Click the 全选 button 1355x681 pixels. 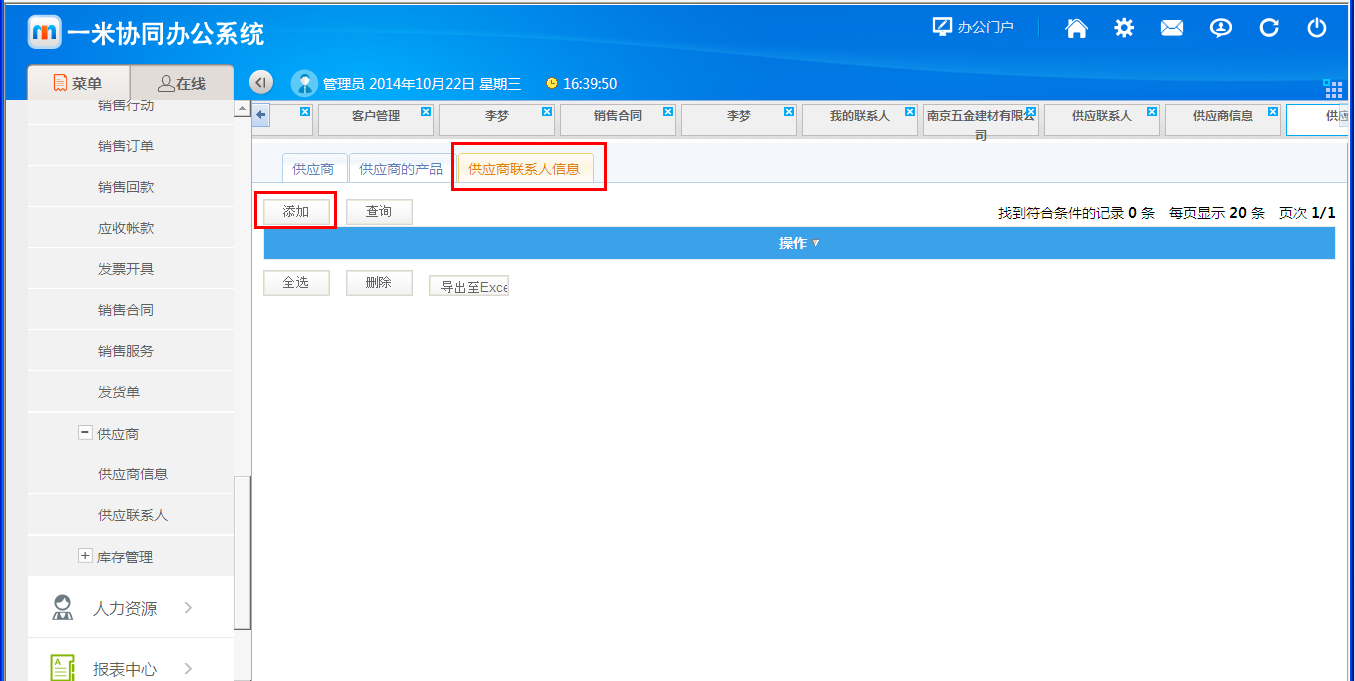click(x=296, y=283)
